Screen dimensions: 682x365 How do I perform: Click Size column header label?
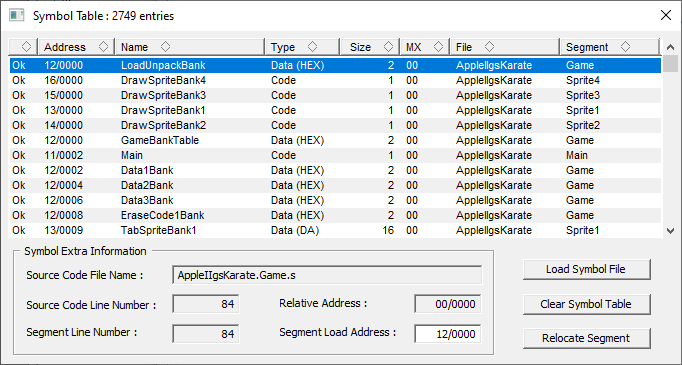coord(360,47)
